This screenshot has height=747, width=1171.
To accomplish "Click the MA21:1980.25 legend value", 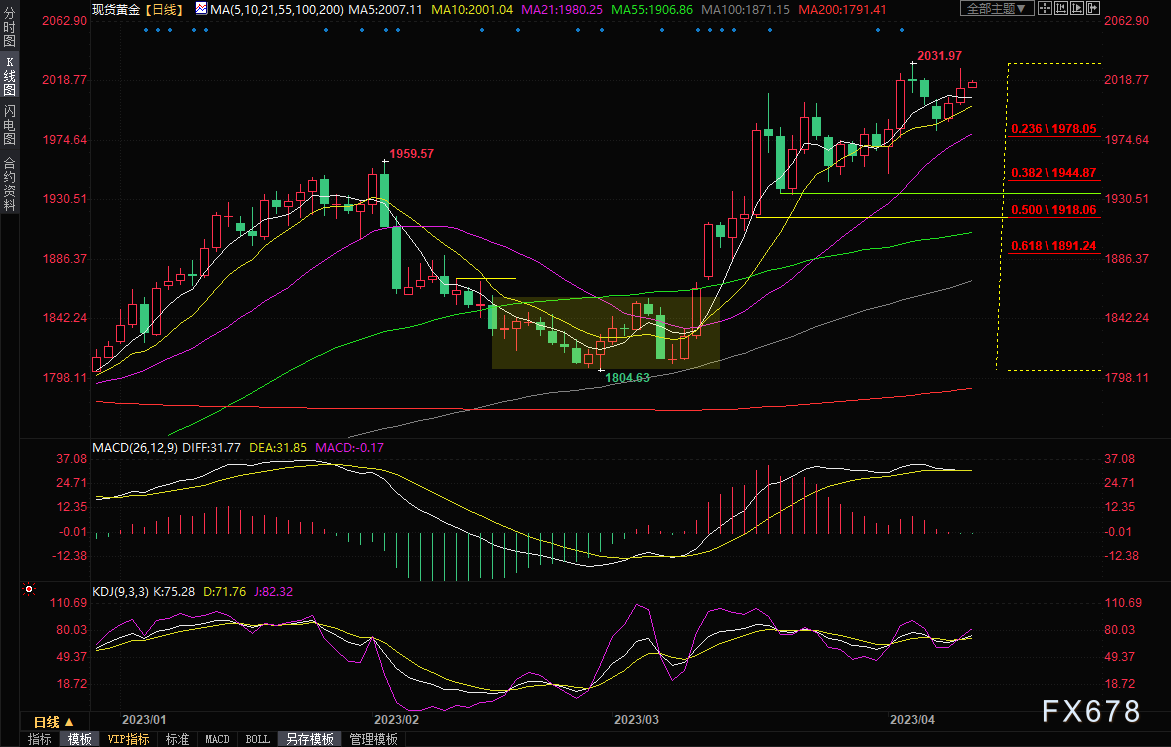I will (562, 9).
